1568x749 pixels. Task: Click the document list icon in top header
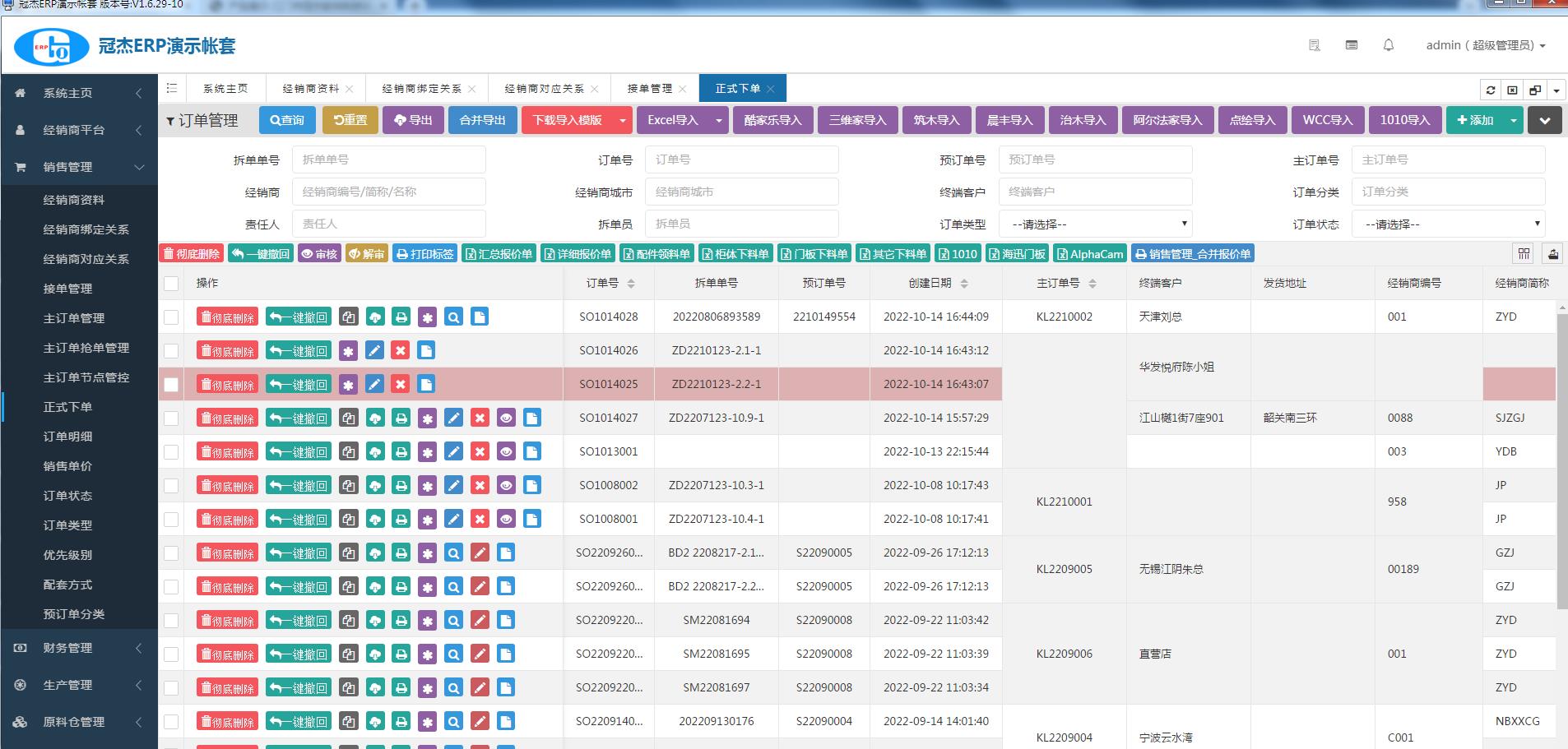1315,45
